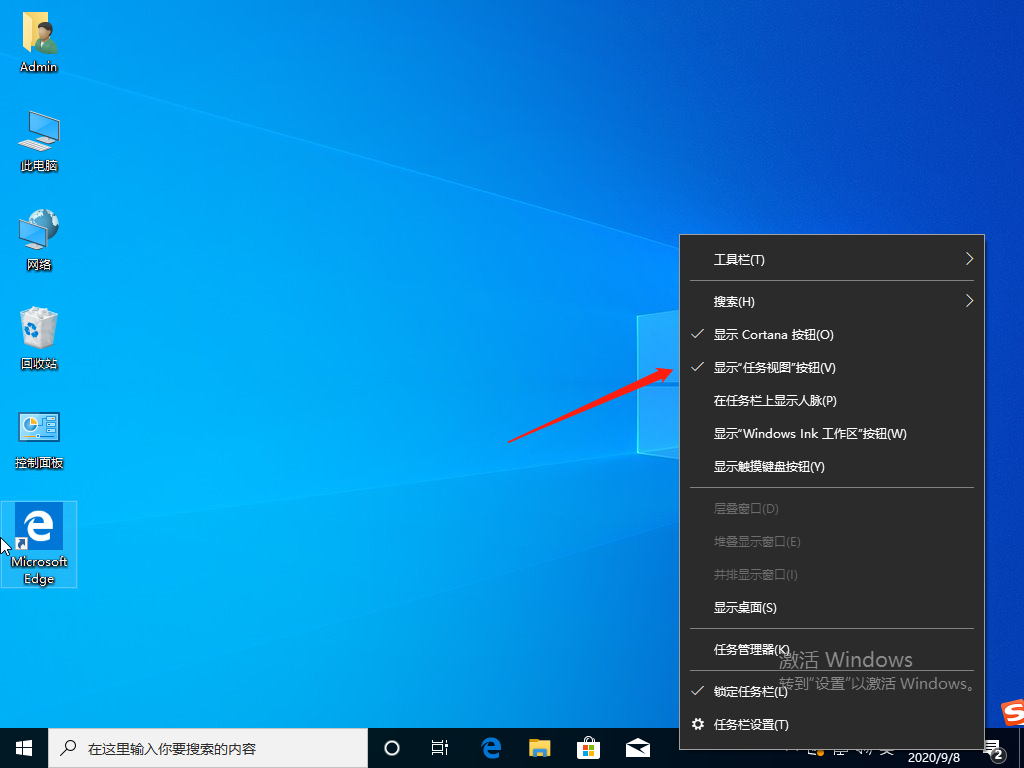Open the Start menu
The width and height of the screenshot is (1024, 768).
pos(22,747)
